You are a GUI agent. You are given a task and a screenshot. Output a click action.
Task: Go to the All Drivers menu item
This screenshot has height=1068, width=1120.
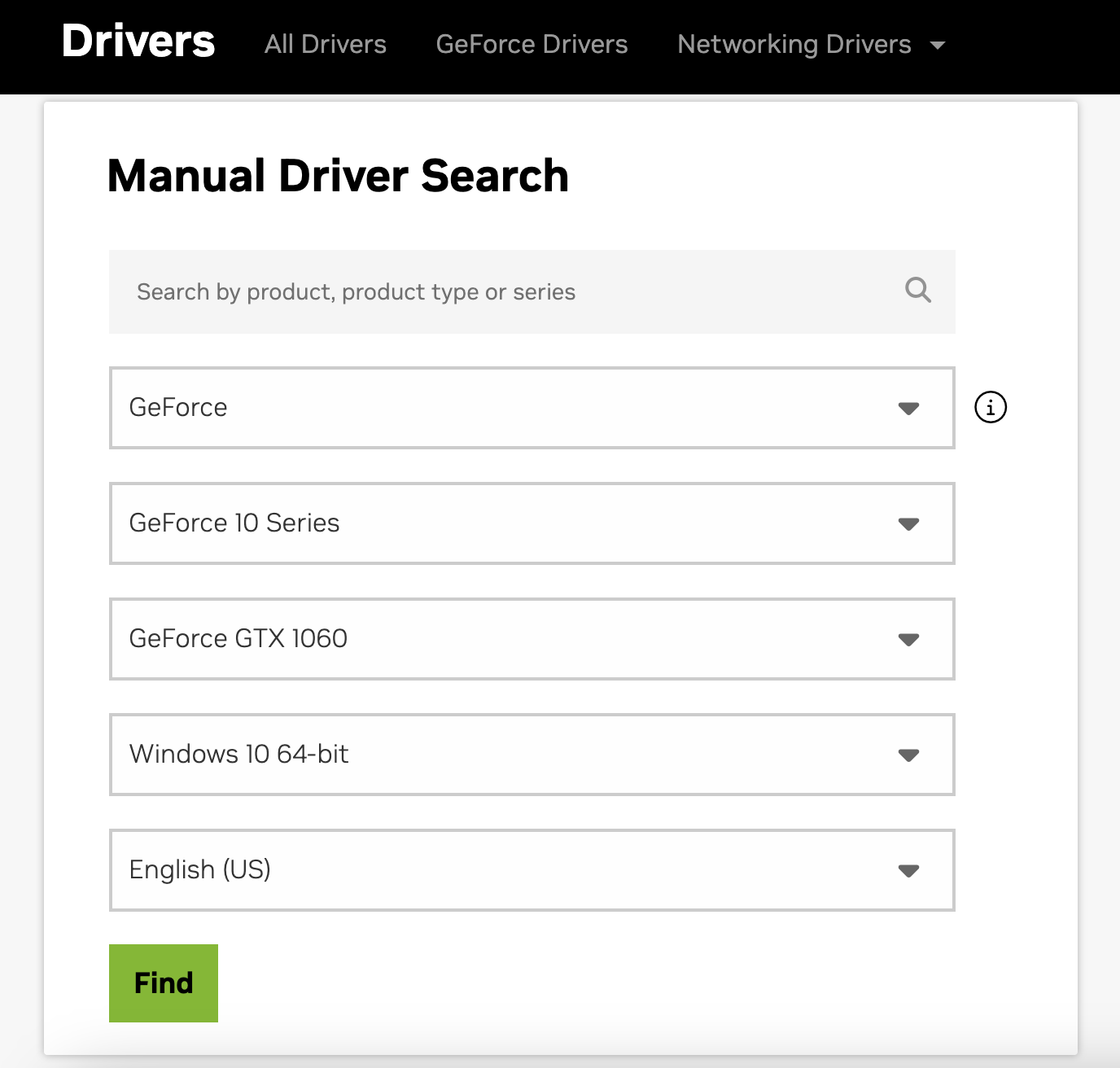coord(326,44)
